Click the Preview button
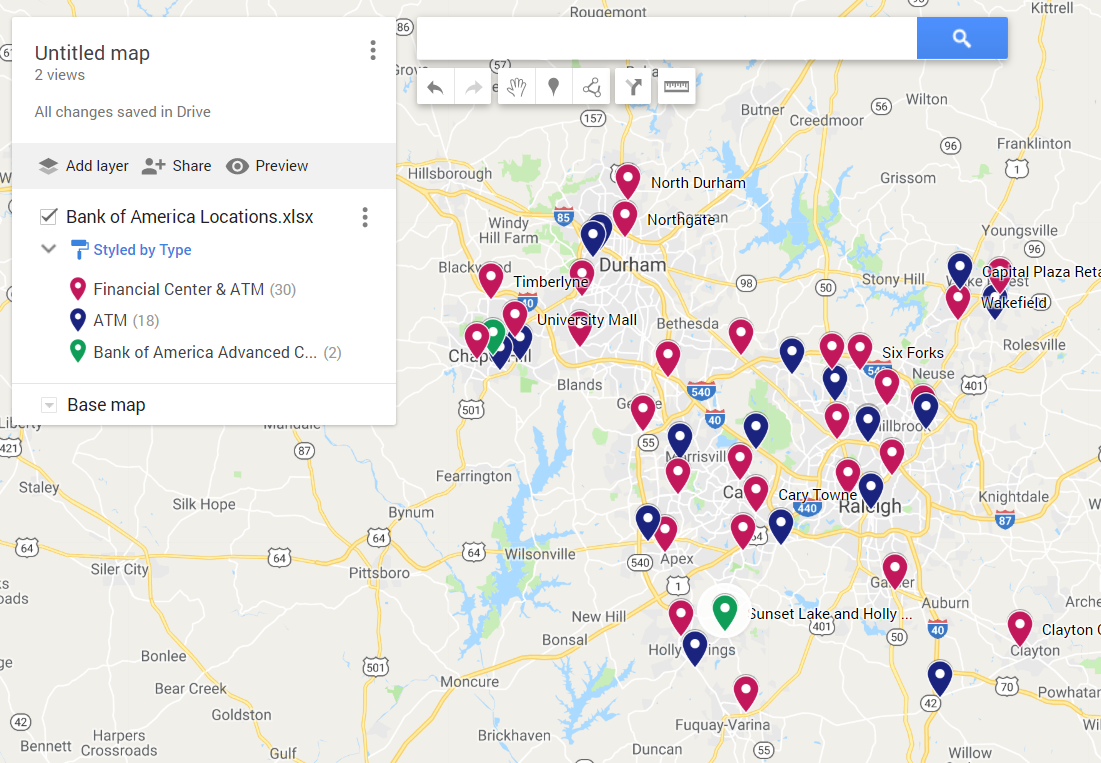The image size is (1101, 763). (268, 166)
